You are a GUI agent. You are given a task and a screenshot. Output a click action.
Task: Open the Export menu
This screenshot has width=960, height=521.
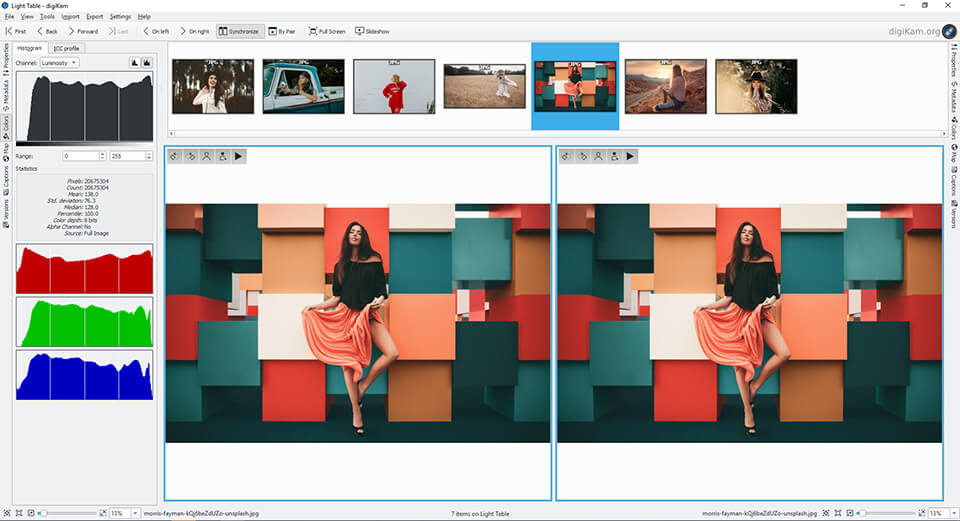coord(94,17)
